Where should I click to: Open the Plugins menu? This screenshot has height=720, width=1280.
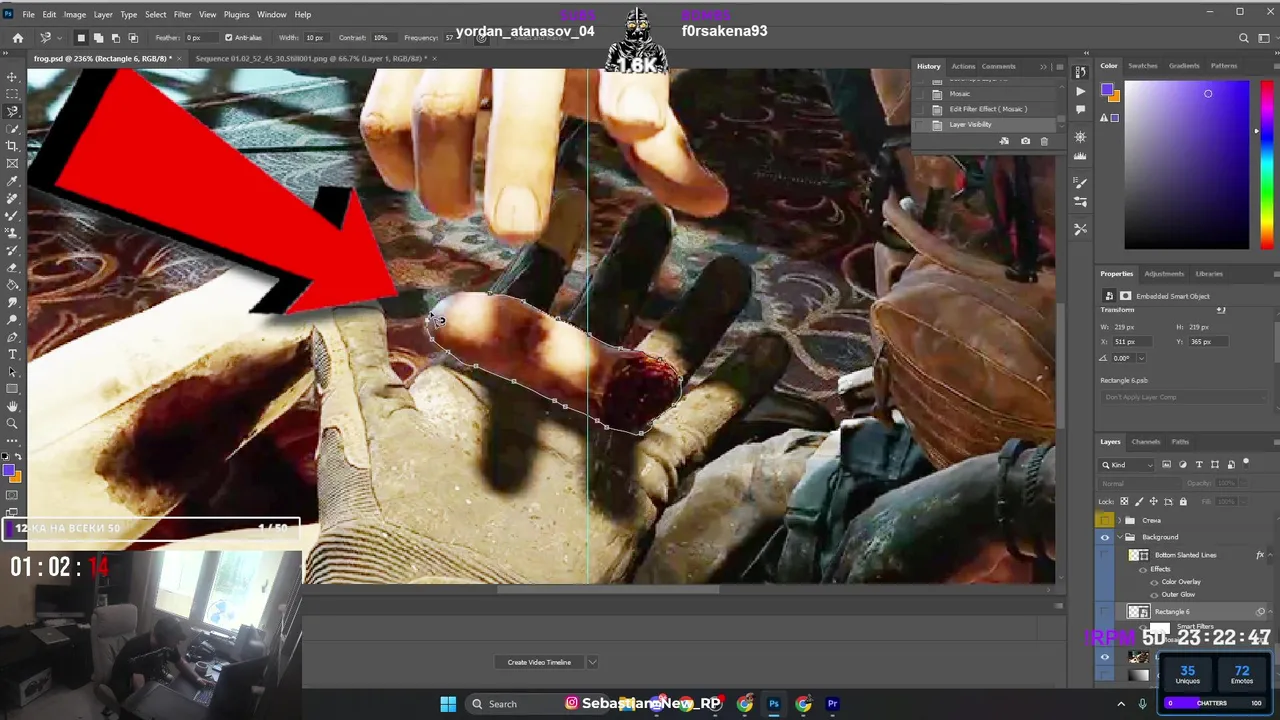click(237, 14)
